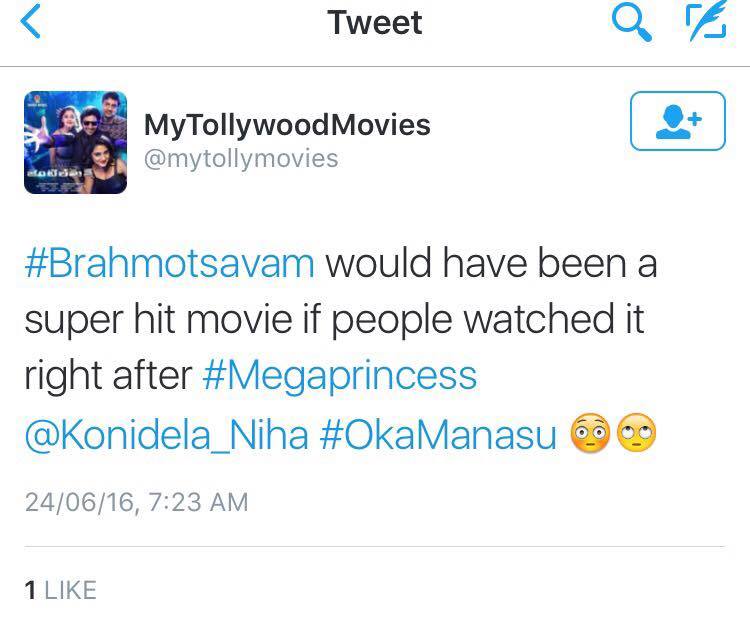Open the MyTollywoodMovies profile picture
Screen dimensions: 750x622
[x=76, y=142]
